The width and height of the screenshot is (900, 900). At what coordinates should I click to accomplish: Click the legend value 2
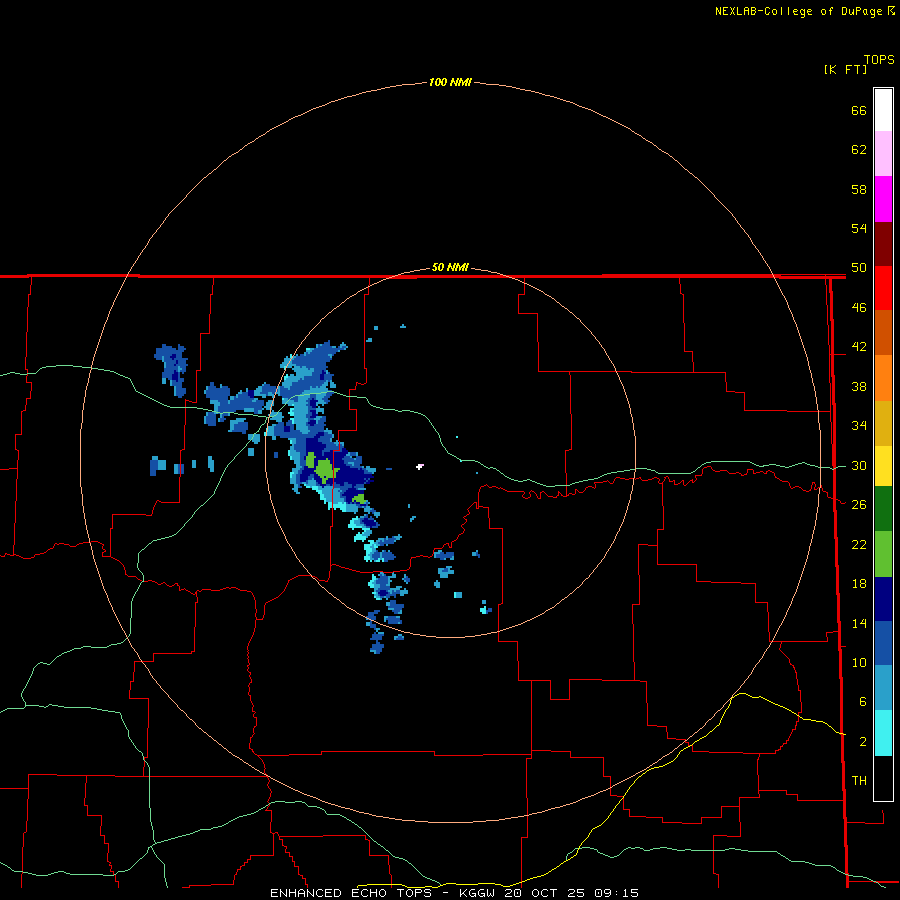pos(862,742)
